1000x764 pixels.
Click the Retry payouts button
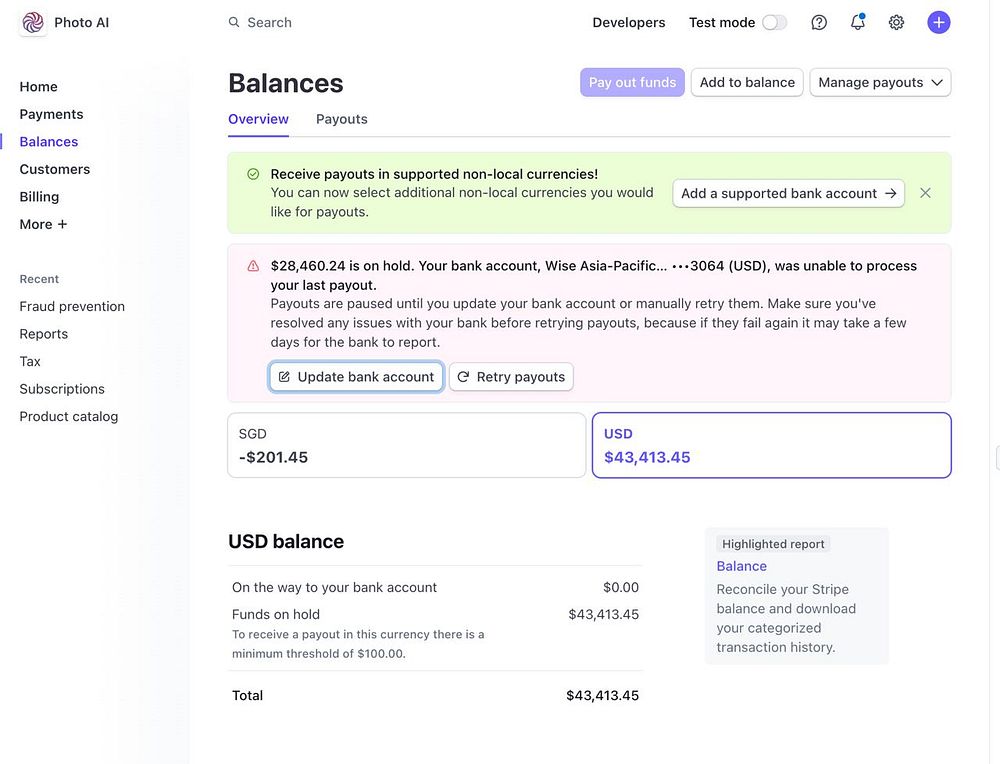[x=511, y=377]
